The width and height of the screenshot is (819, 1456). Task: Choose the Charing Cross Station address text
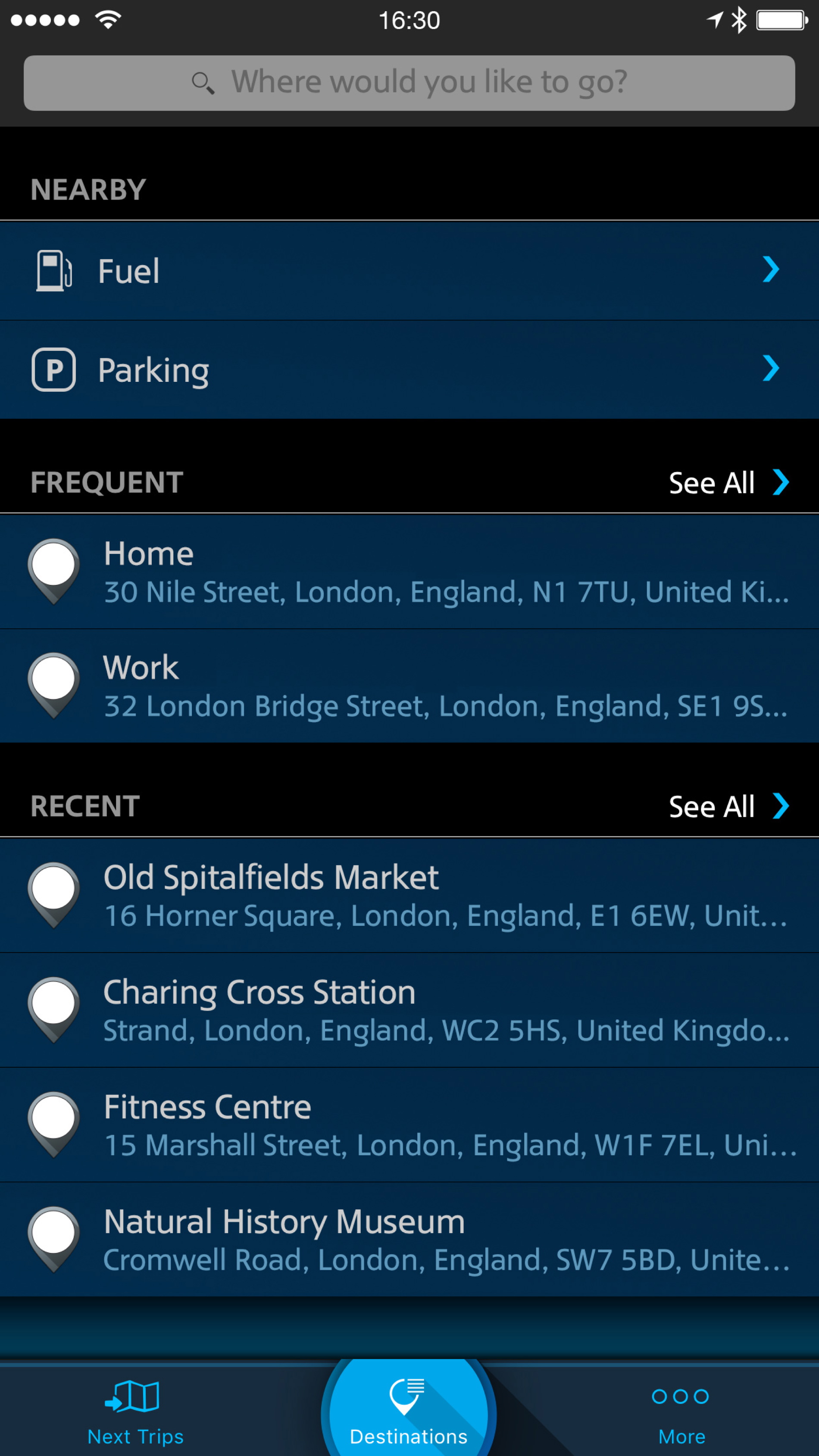coord(445,1031)
